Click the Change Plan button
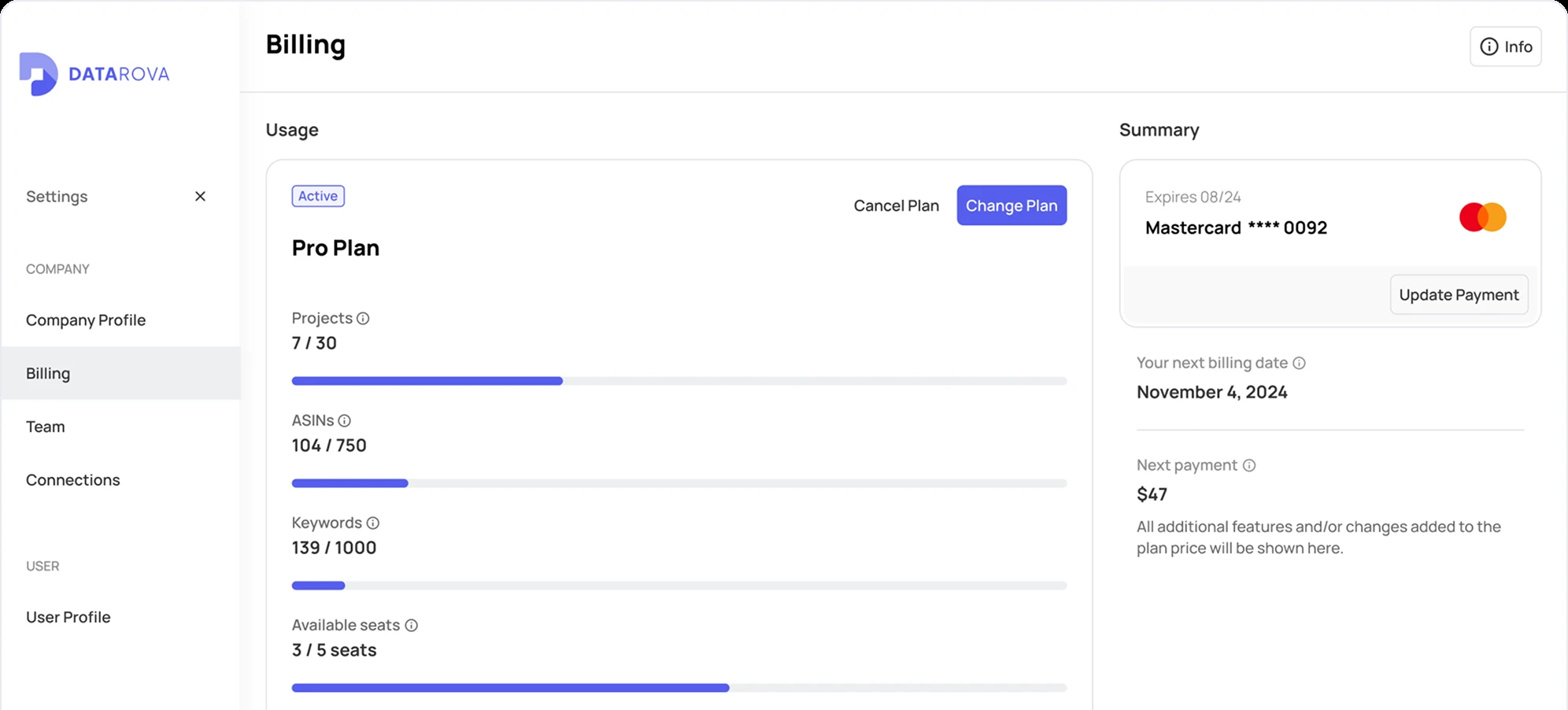Screen dimensions: 1568x710 1011,205
